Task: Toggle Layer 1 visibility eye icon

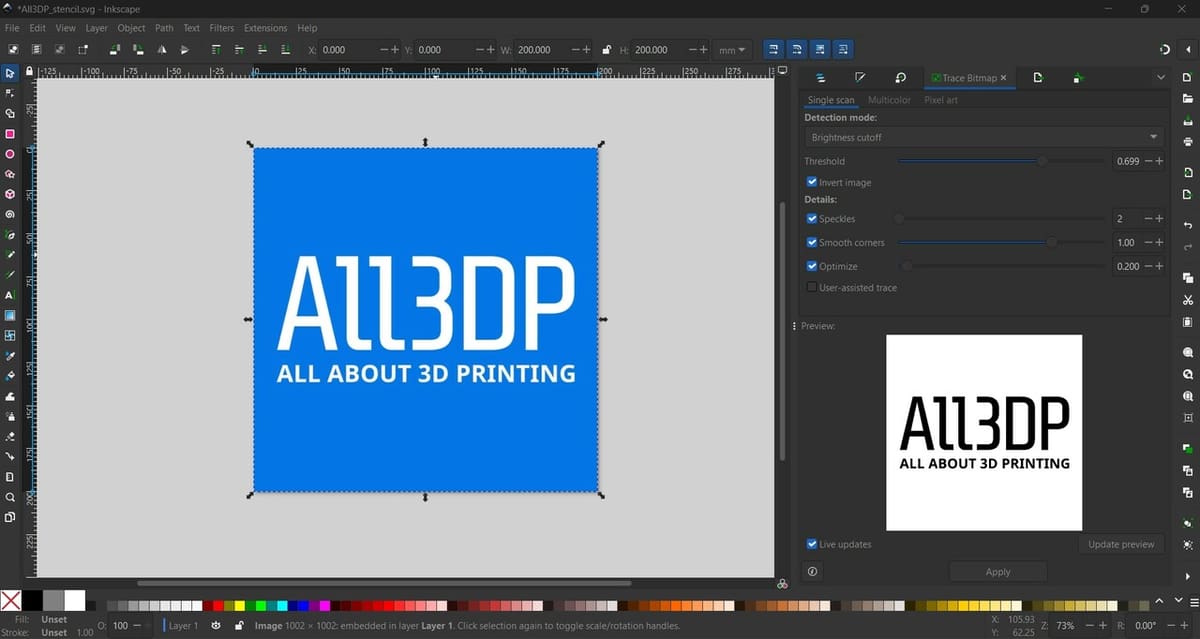Action: click(215, 625)
